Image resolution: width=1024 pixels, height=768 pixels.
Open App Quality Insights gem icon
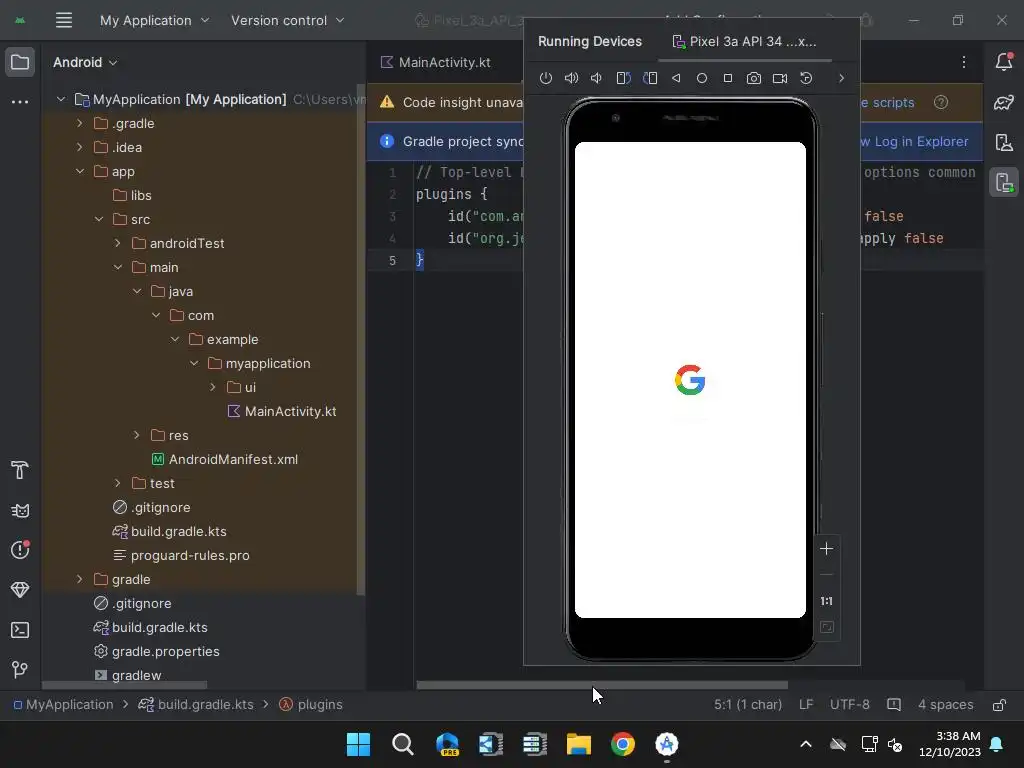tap(20, 590)
